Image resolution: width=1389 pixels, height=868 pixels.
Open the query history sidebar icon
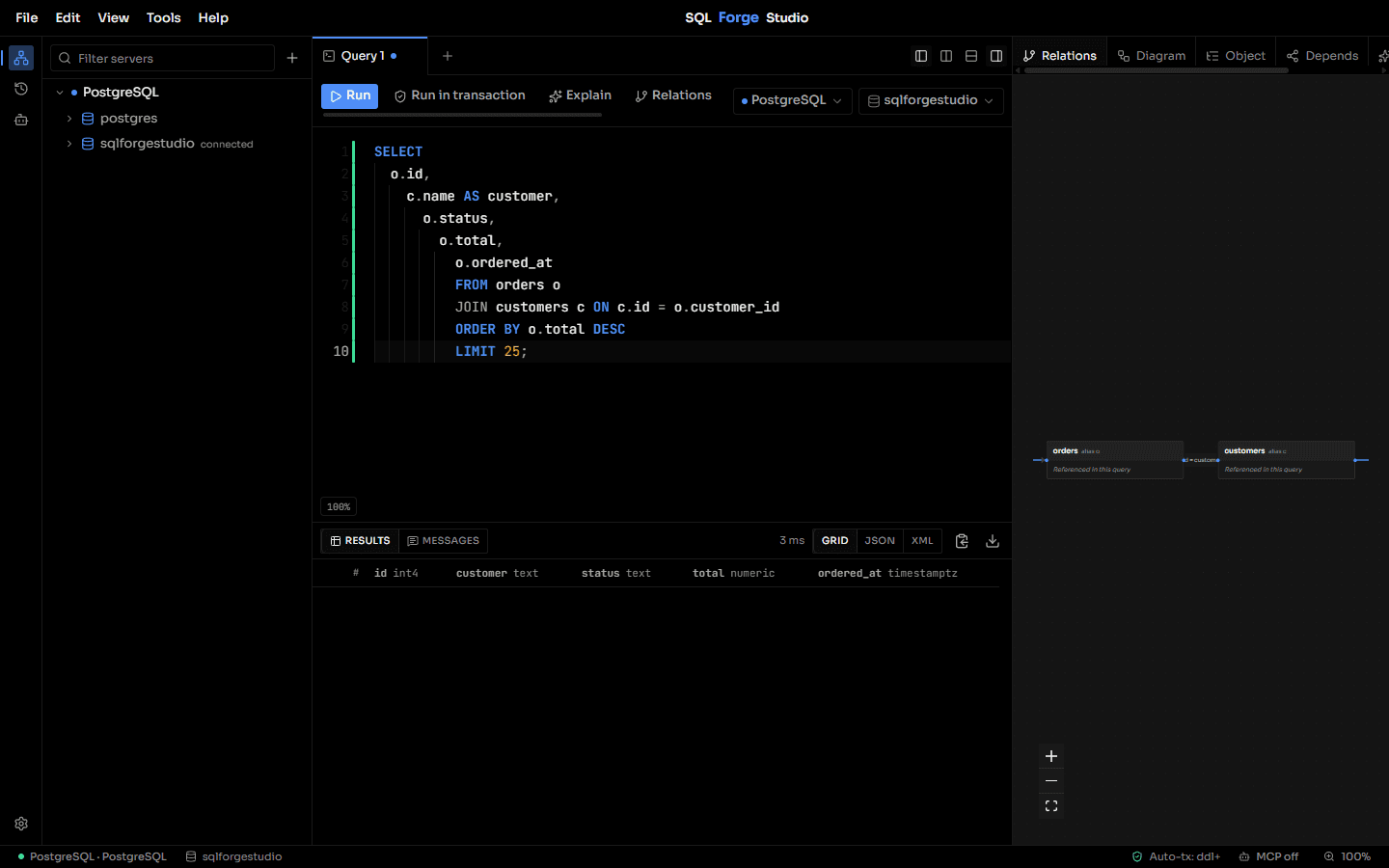(x=21, y=89)
